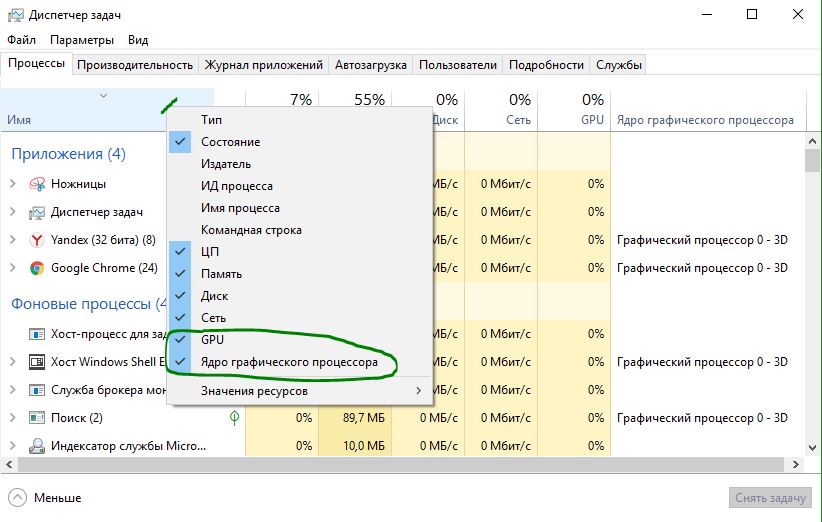The height and width of the screenshot is (522, 822).
Task: Sort by the GPU column header
Action: pyautogui.click(x=574, y=110)
